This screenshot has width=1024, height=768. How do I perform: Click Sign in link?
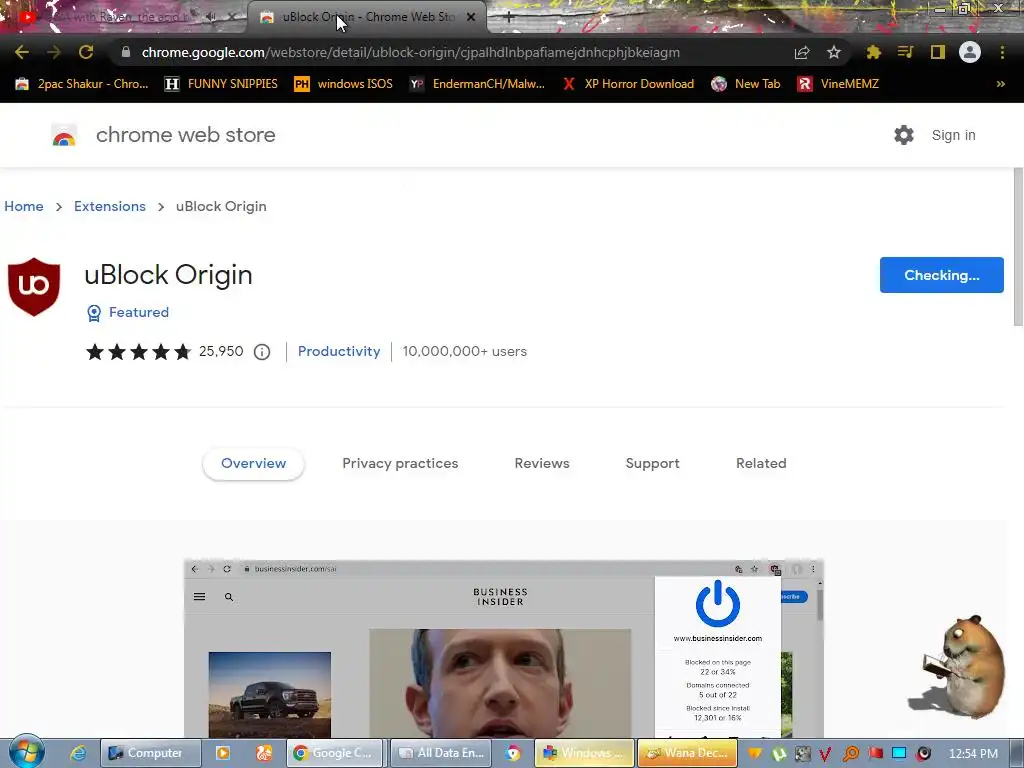coord(953,135)
